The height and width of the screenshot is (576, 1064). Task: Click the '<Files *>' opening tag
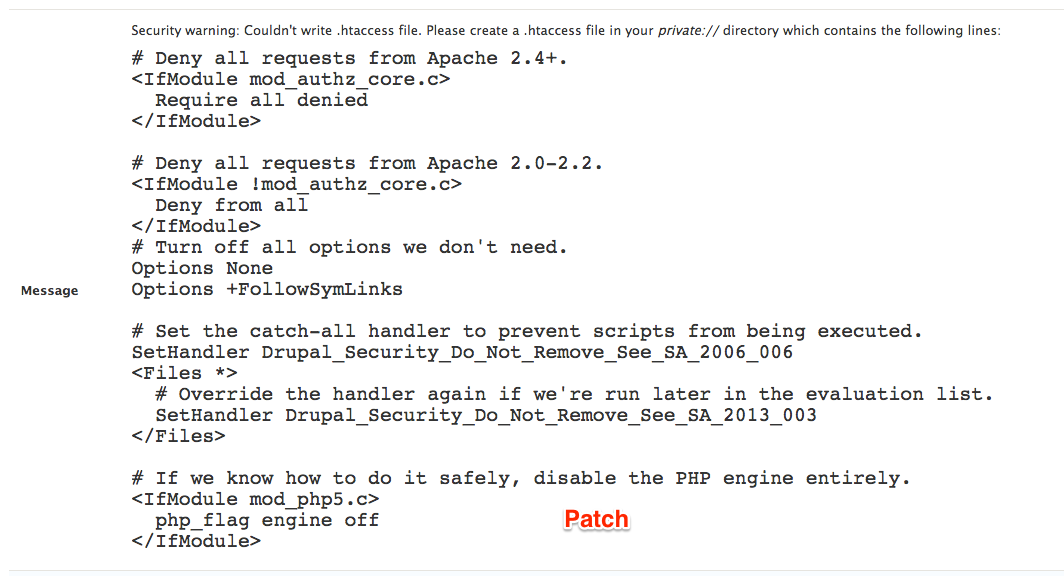click(185, 373)
